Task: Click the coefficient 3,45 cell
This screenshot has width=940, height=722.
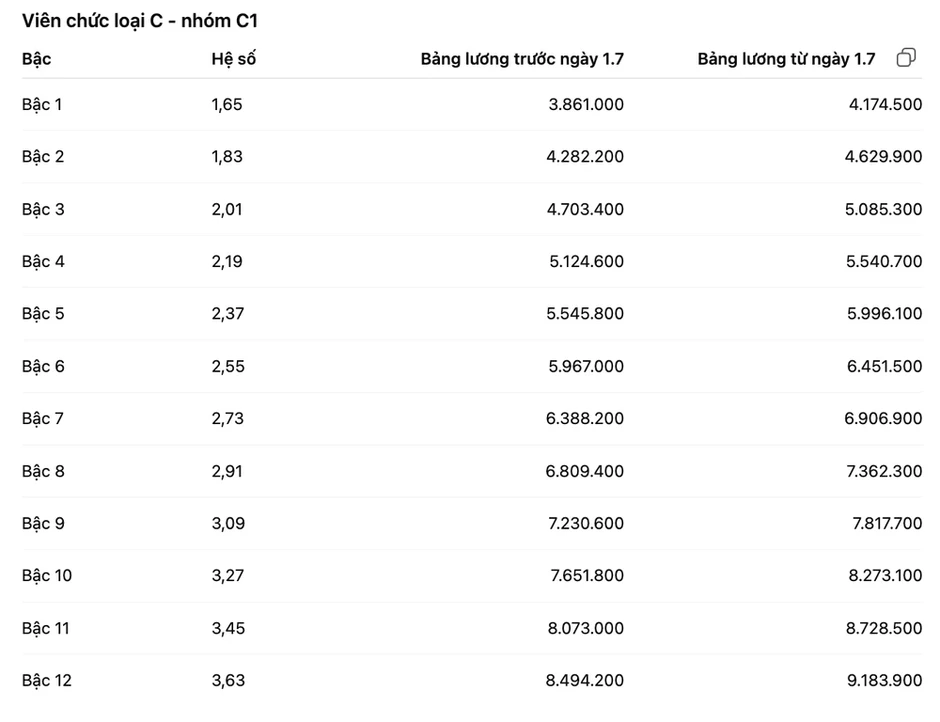Action: point(228,628)
